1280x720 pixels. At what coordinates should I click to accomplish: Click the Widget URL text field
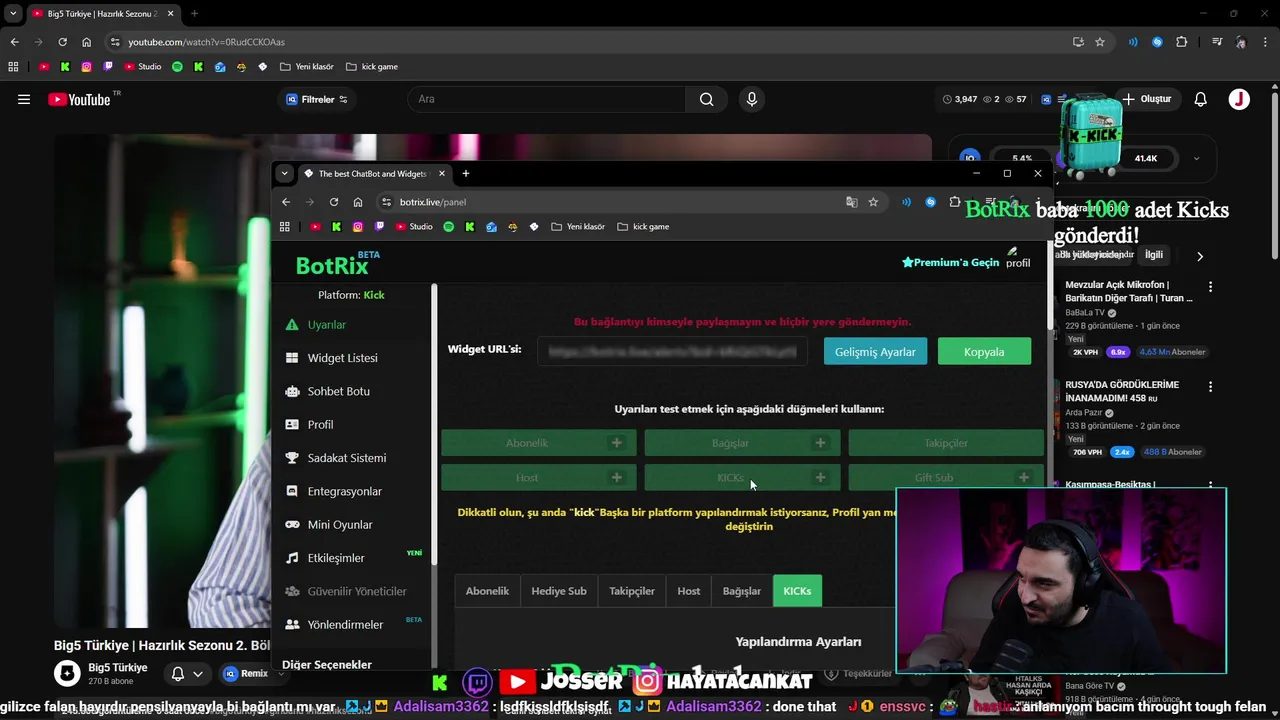[x=672, y=352]
